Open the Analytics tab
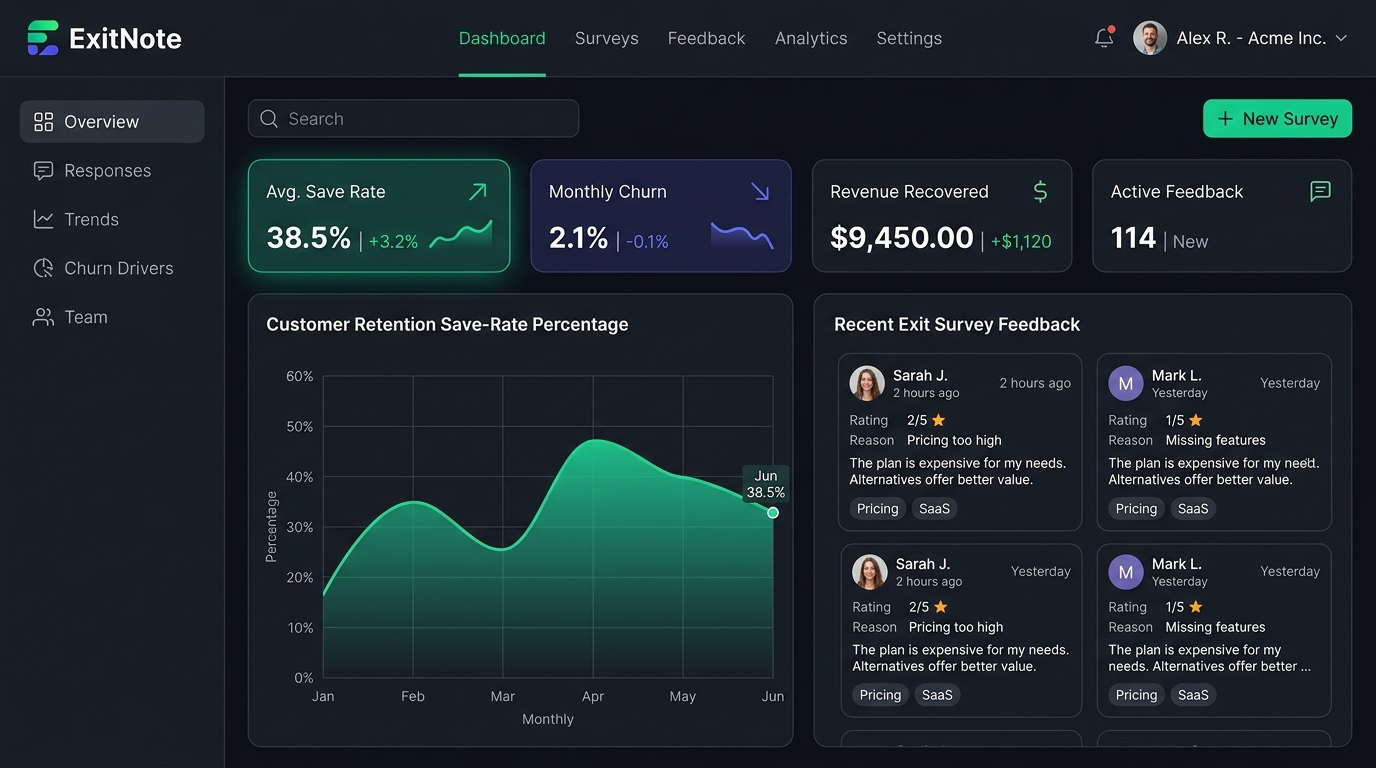The width and height of the screenshot is (1376, 768). click(811, 38)
